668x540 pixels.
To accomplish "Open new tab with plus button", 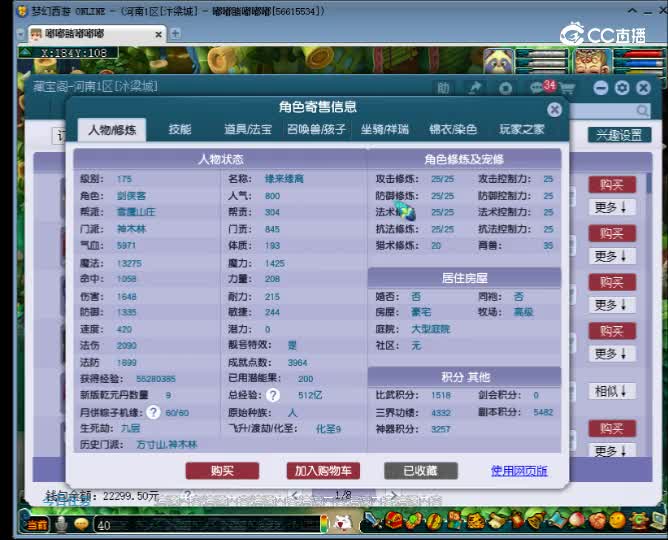I will coord(175,34).
